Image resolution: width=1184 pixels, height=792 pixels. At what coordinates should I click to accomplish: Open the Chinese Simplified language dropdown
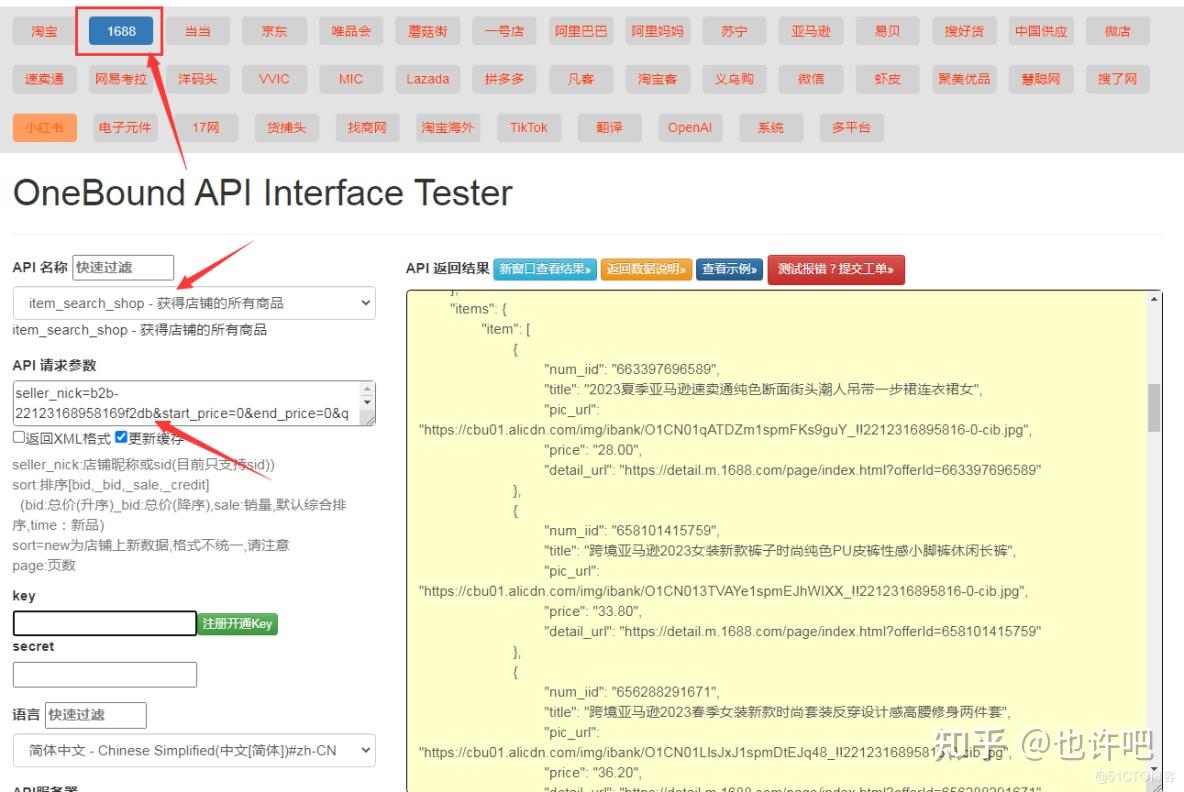coord(192,751)
